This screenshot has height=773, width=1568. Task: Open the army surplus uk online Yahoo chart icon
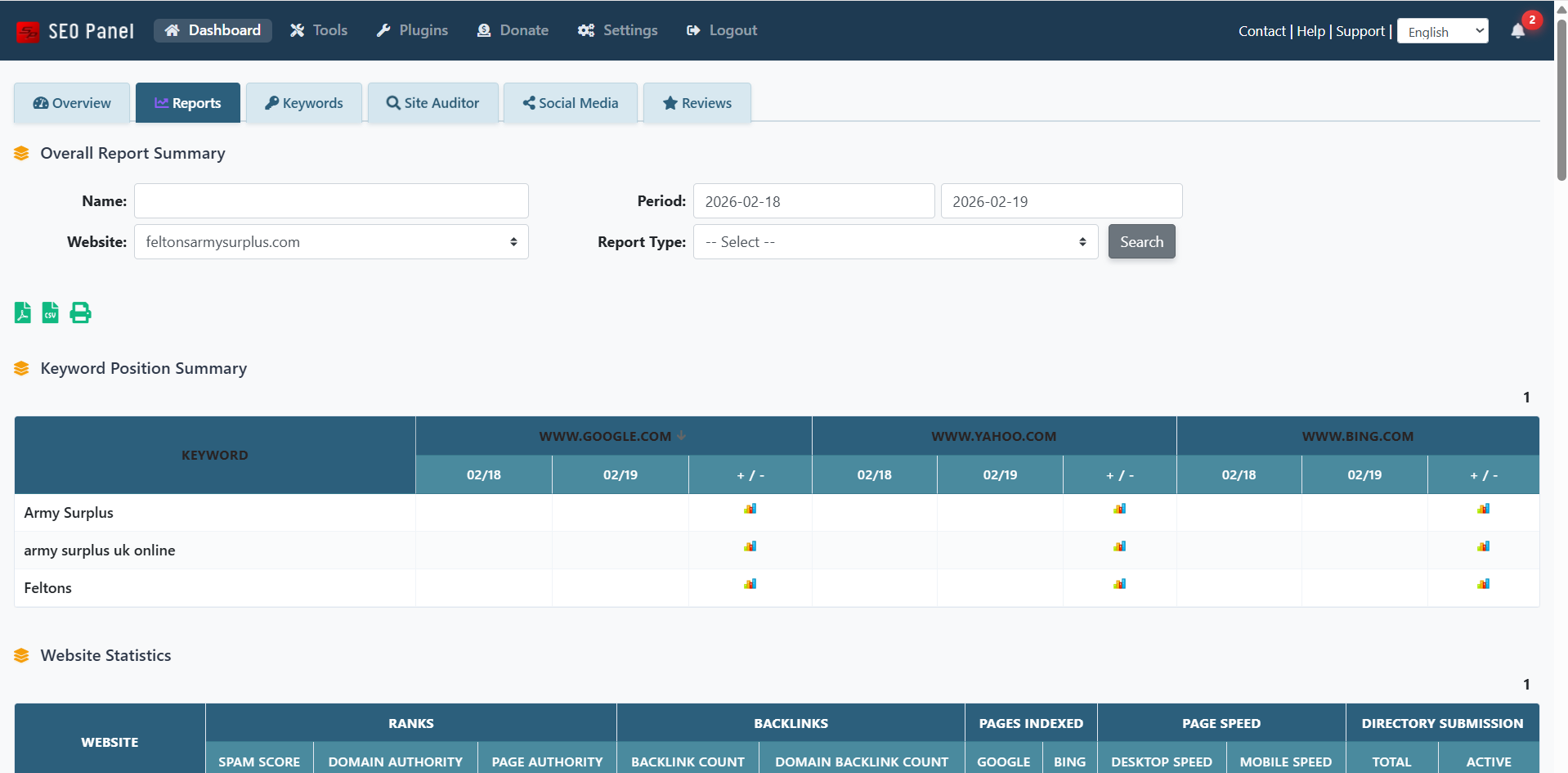pyautogui.click(x=1119, y=546)
